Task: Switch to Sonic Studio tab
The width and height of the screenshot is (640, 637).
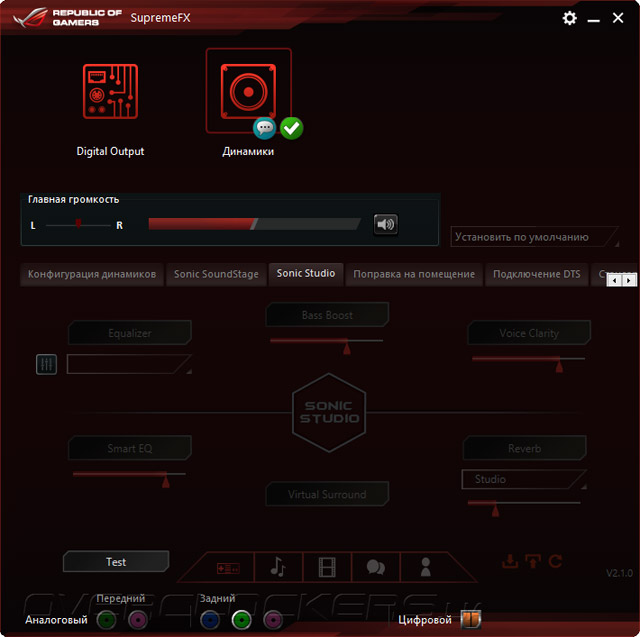Action: [306, 273]
